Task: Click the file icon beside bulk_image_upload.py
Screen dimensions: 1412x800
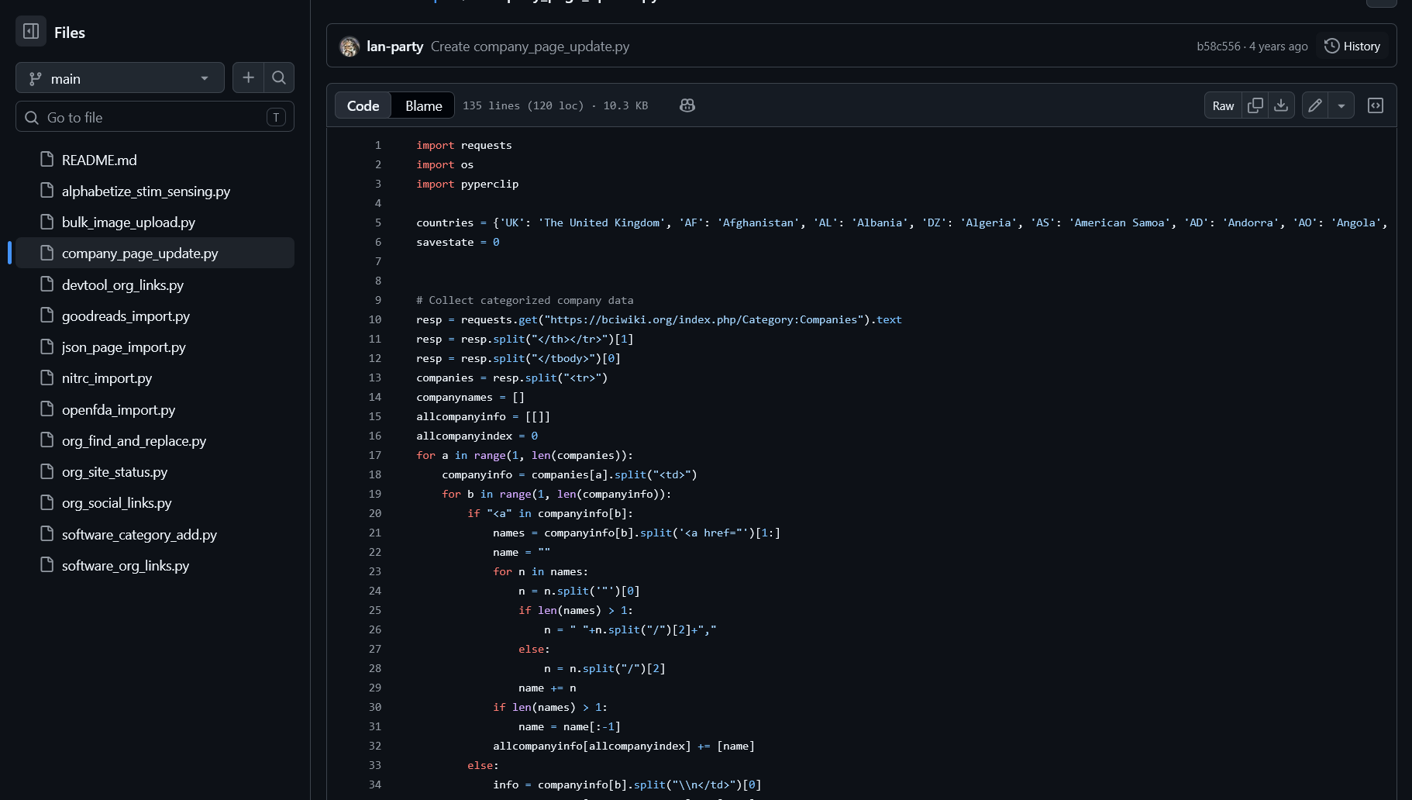Action: pyautogui.click(x=46, y=221)
